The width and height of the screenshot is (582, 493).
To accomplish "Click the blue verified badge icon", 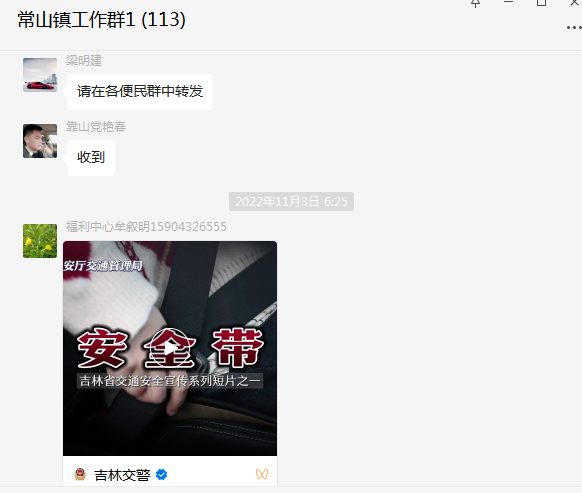I will tap(161, 474).
